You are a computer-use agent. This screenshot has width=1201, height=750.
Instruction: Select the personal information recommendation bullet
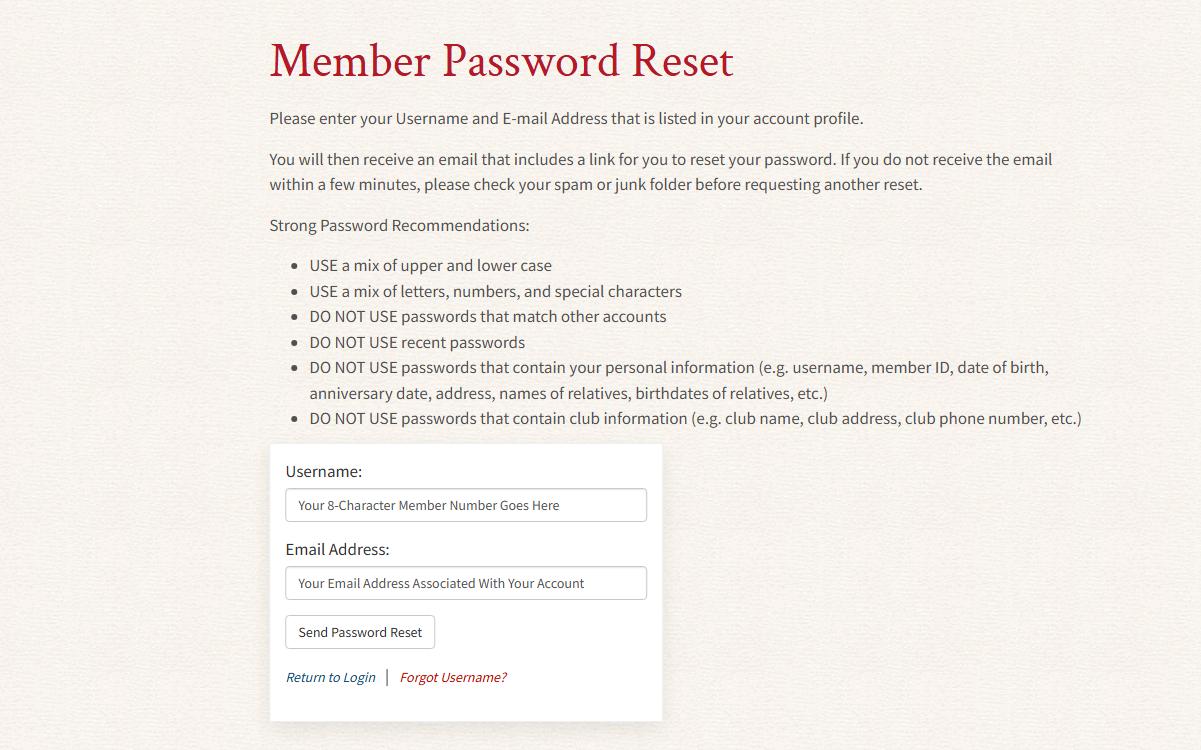[x=680, y=380]
